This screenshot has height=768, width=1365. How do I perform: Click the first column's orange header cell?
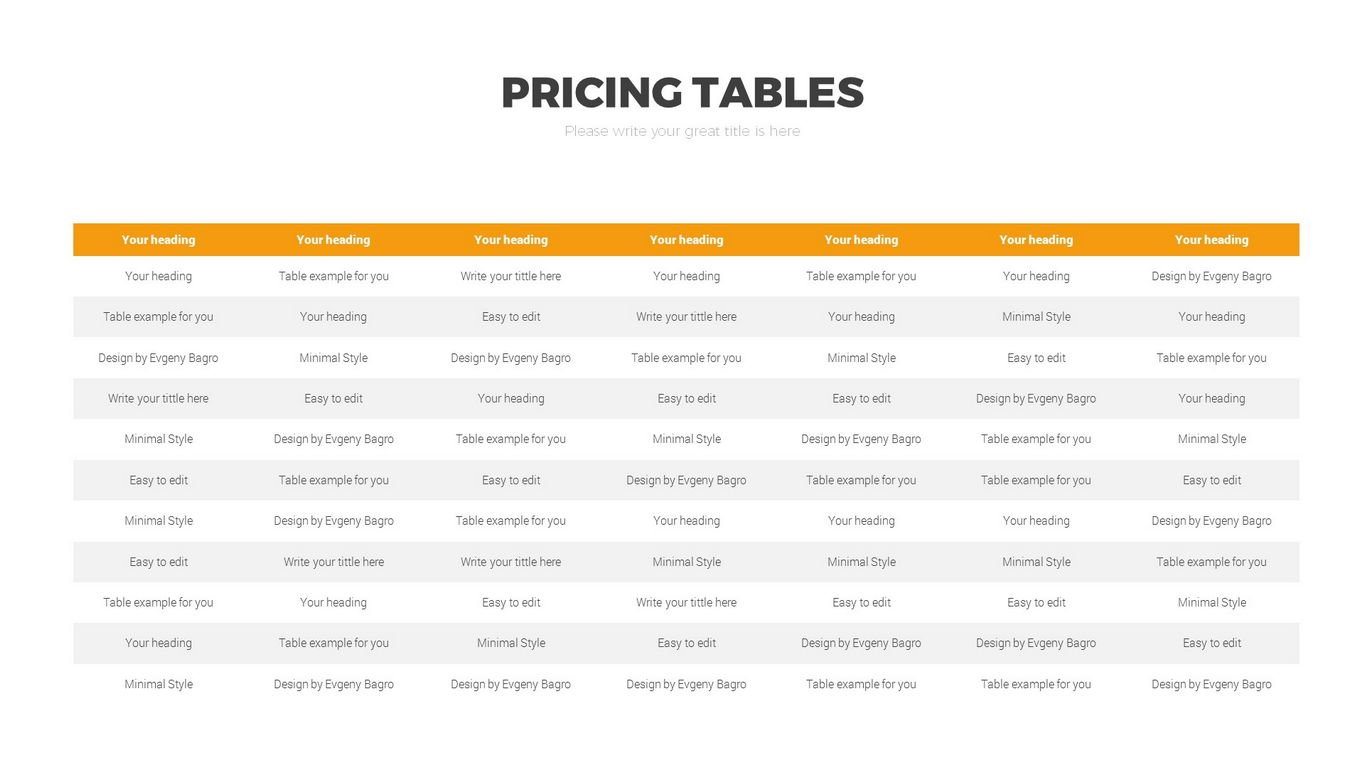tap(158, 240)
